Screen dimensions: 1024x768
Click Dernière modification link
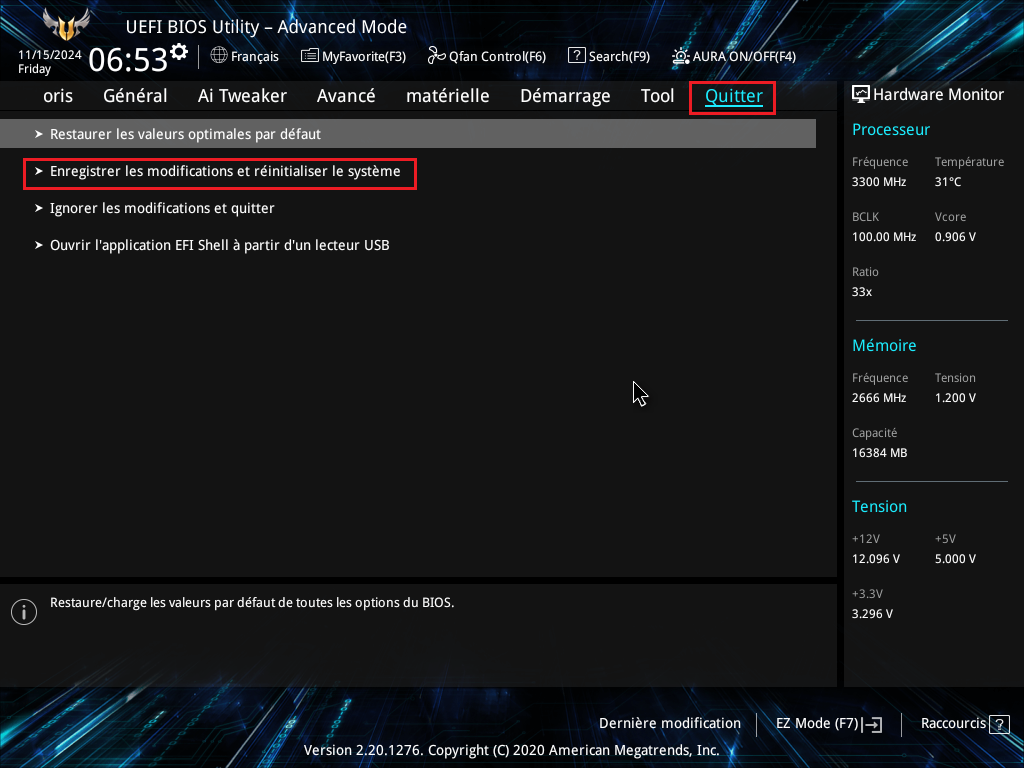(x=670, y=724)
